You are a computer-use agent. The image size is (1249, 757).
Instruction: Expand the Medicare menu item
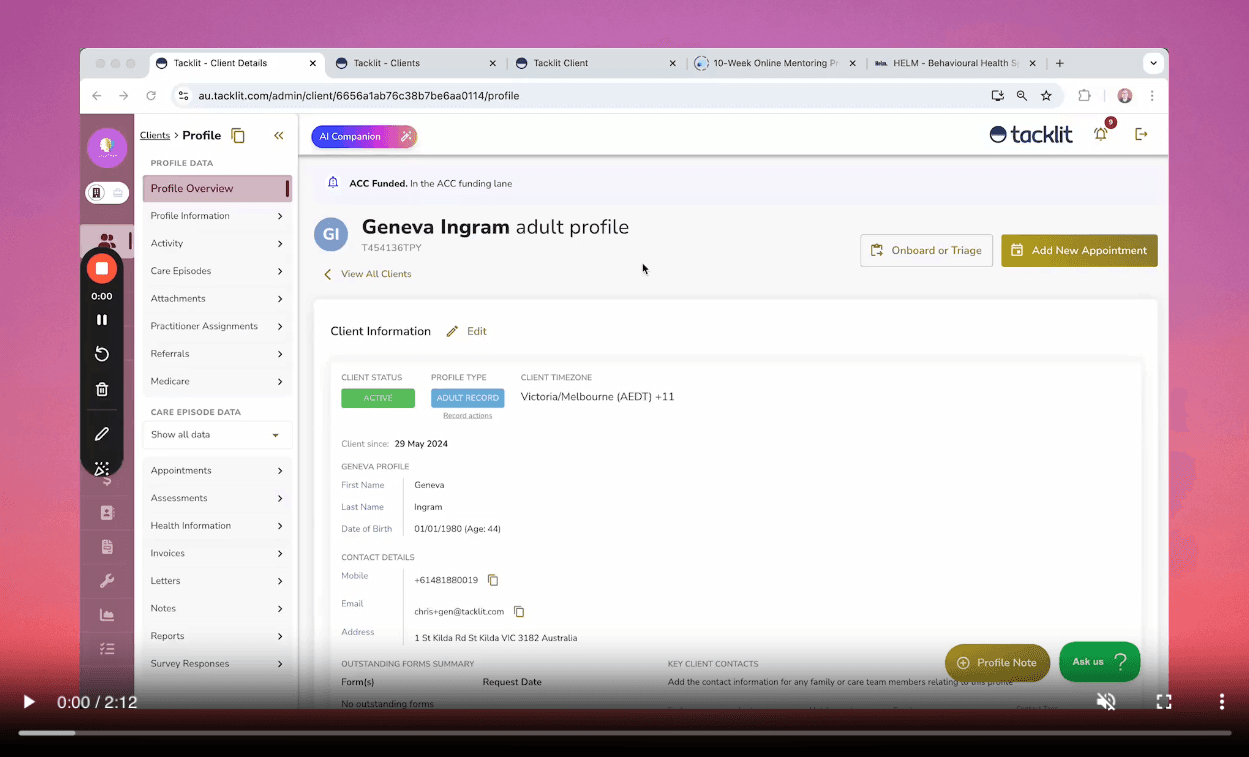pos(217,381)
